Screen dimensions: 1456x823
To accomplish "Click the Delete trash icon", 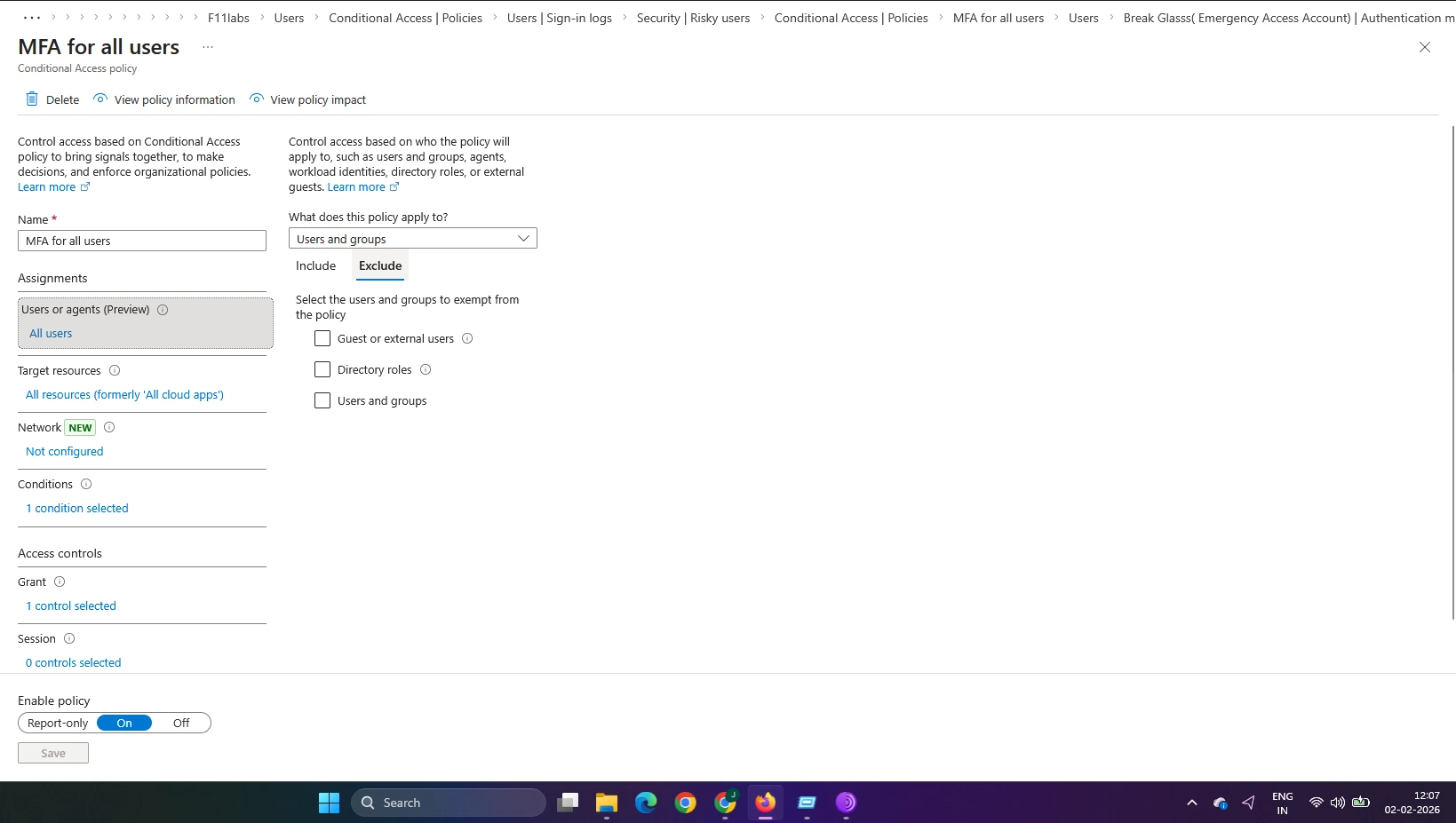I will click(32, 99).
